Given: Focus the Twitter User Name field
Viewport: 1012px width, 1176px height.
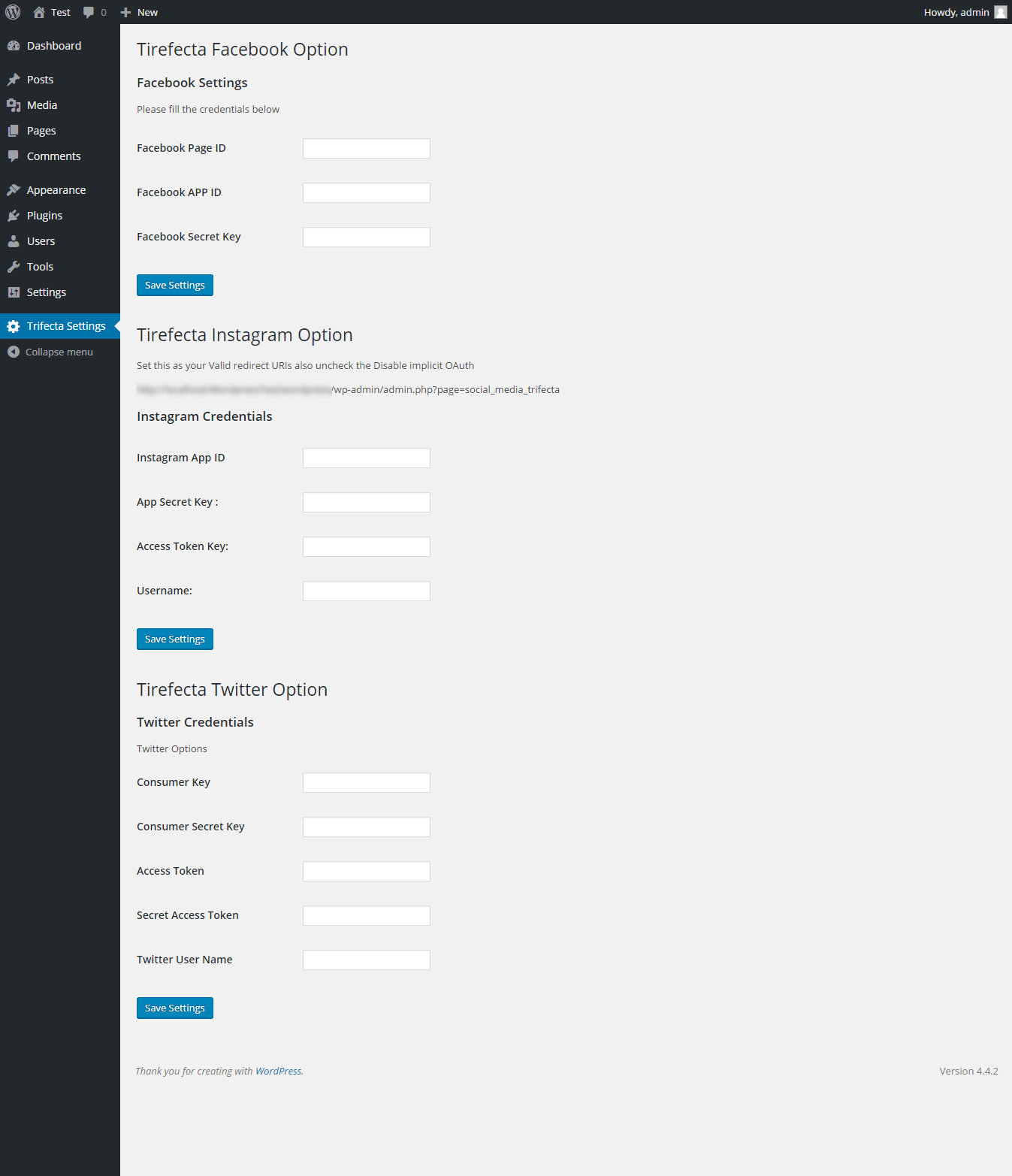Looking at the screenshot, I should 367,960.
